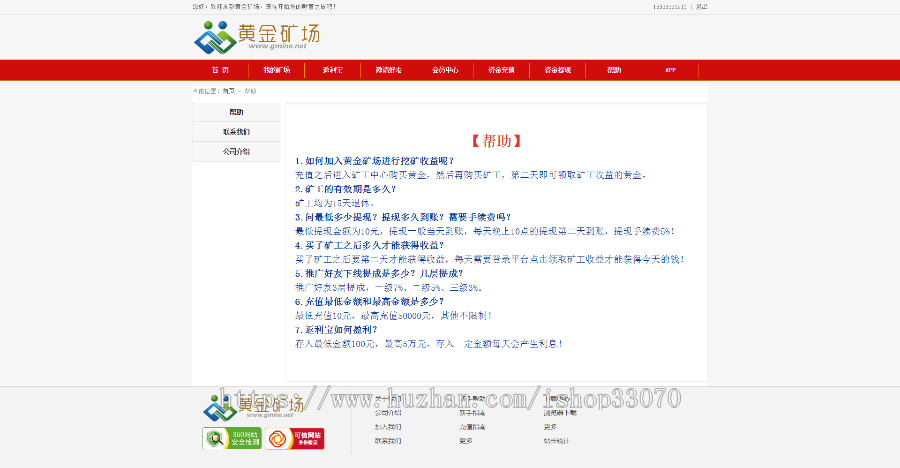The height and width of the screenshot is (468, 900).
Task: Open 会员中心 in the navigation bar
Action: (x=445, y=70)
